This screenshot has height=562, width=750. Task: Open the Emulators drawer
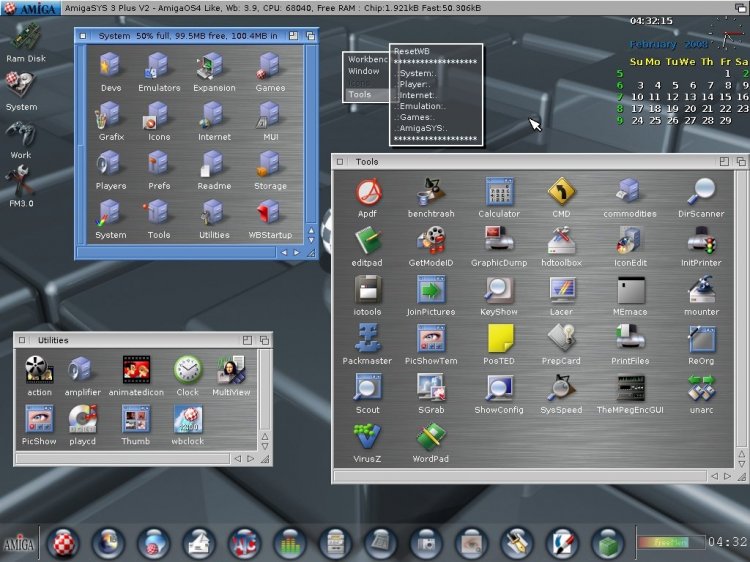pos(158,66)
